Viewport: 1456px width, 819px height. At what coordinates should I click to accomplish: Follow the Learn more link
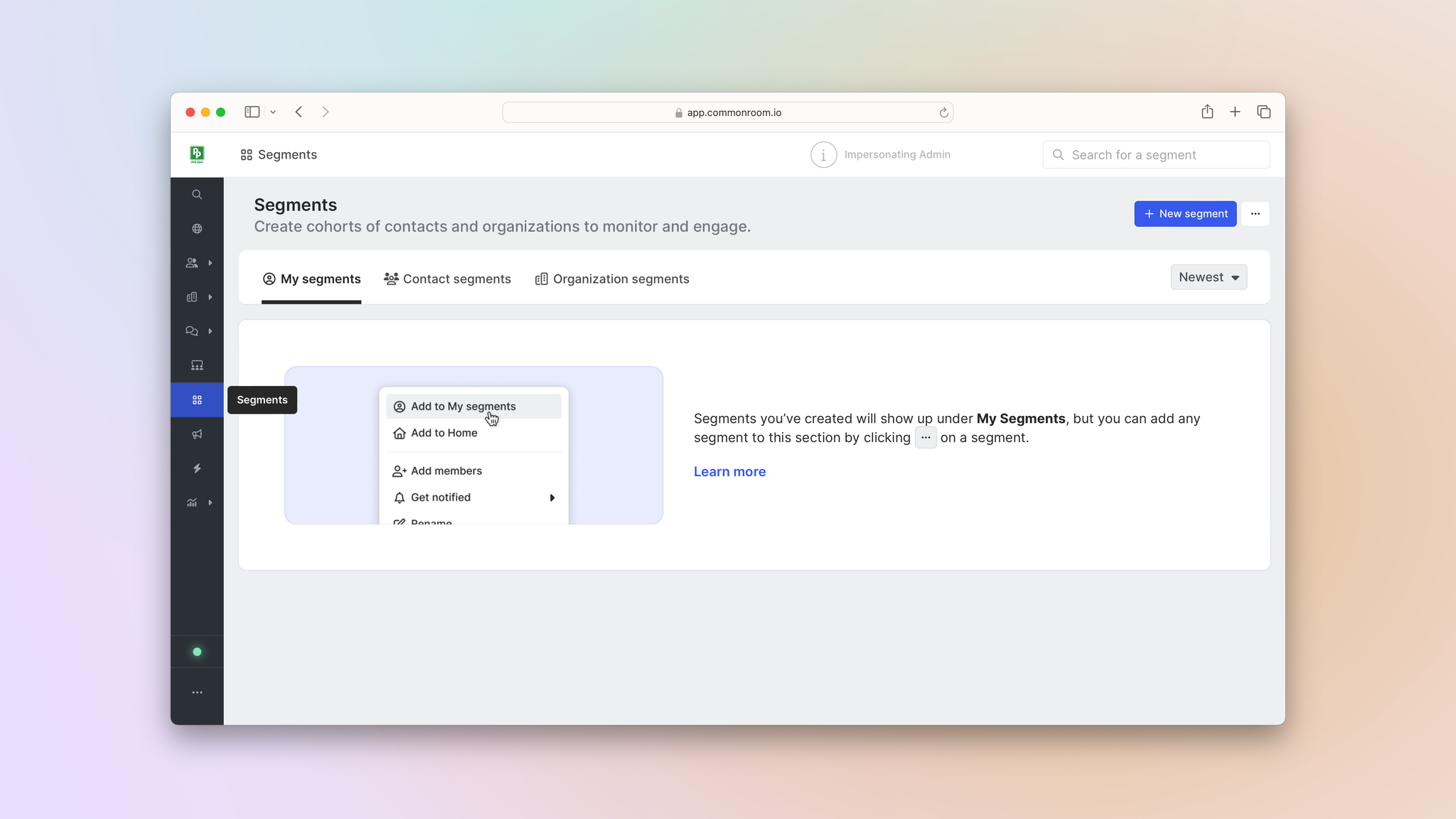point(729,471)
